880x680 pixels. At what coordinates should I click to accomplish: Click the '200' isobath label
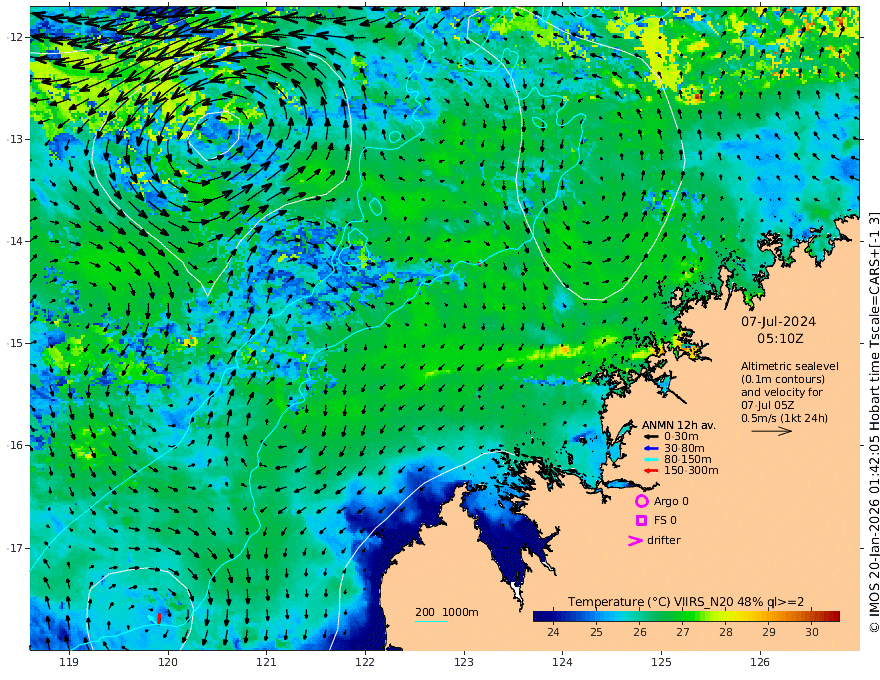424,612
